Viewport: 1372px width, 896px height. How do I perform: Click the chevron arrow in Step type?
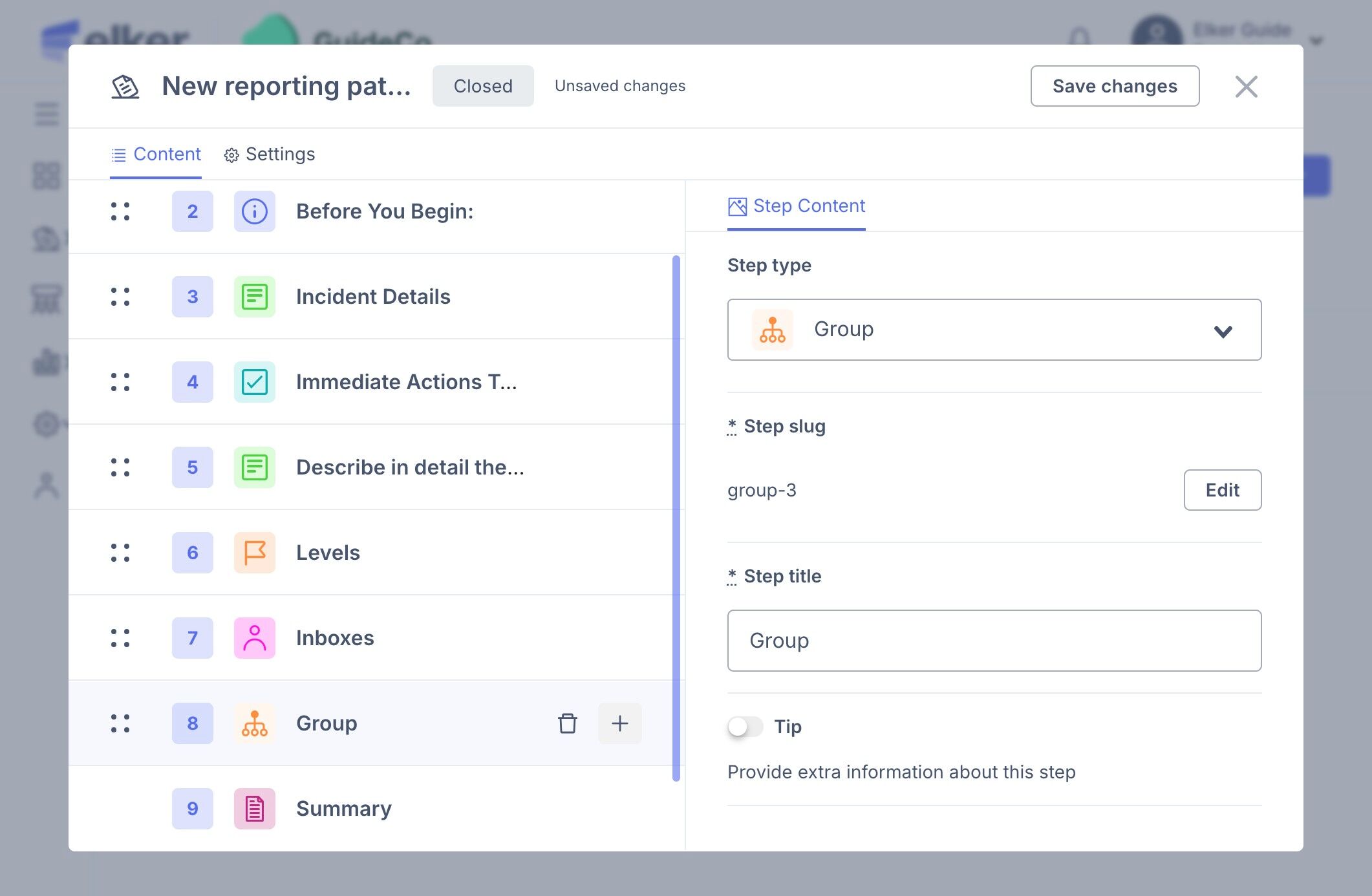(x=1223, y=331)
